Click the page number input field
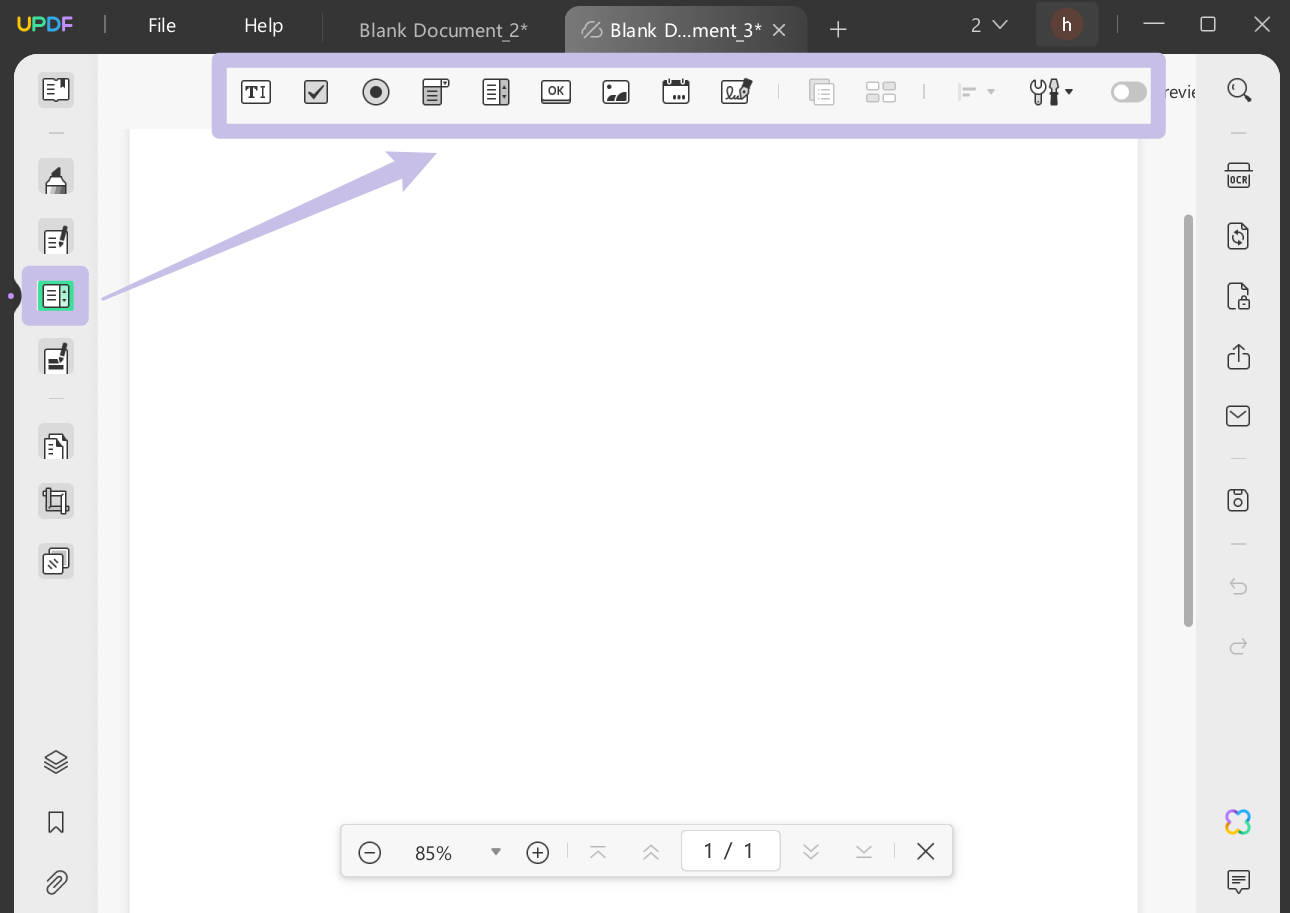The image size is (1290, 913). pos(731,850)
